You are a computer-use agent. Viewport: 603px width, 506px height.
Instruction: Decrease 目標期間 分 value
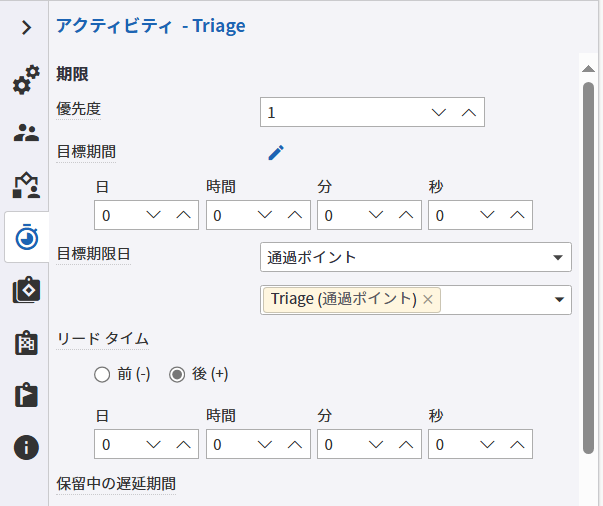[376, 215]
